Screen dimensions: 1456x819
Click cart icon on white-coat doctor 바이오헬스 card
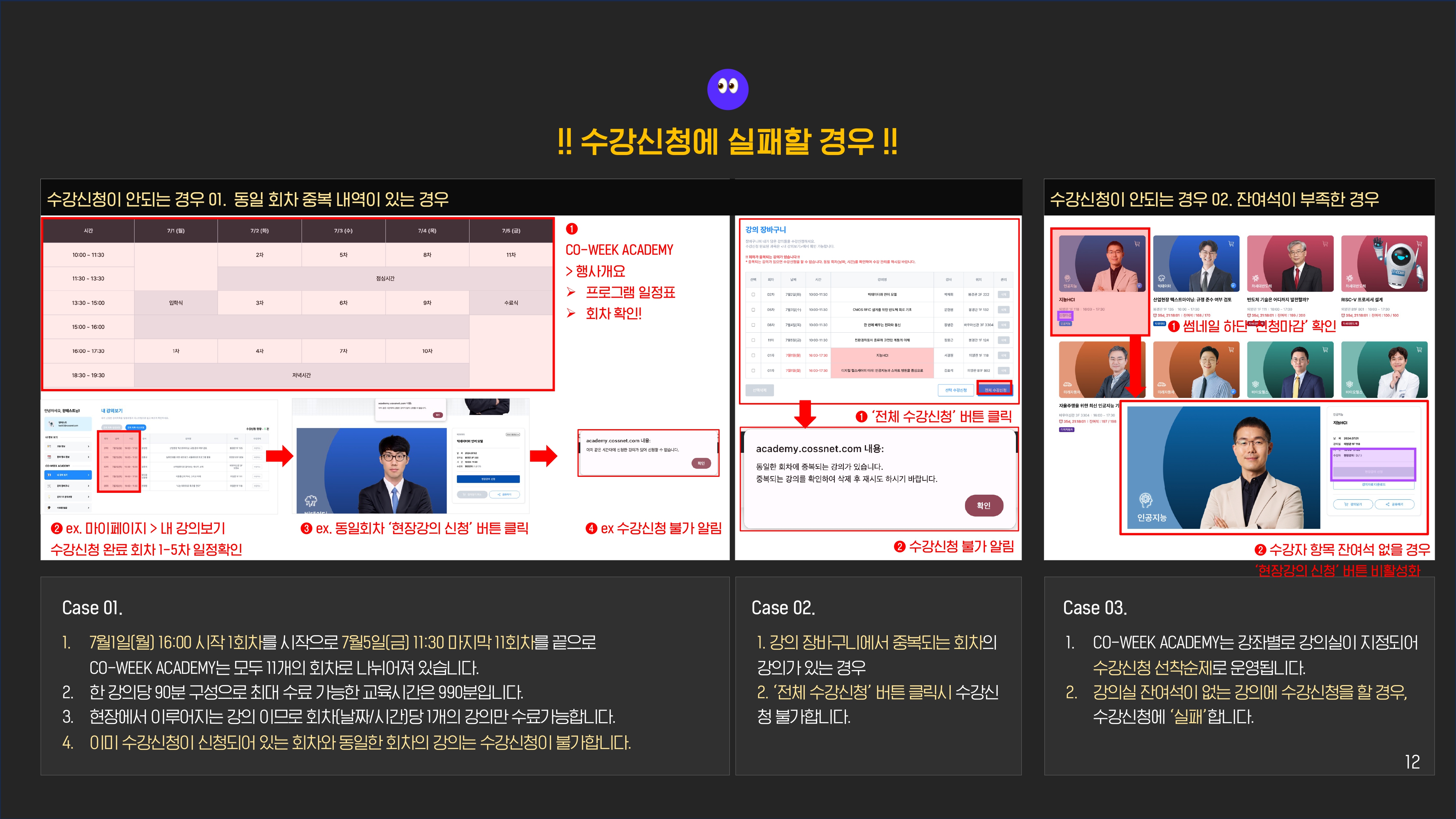pyautogui.click(x=1419, y=350)
